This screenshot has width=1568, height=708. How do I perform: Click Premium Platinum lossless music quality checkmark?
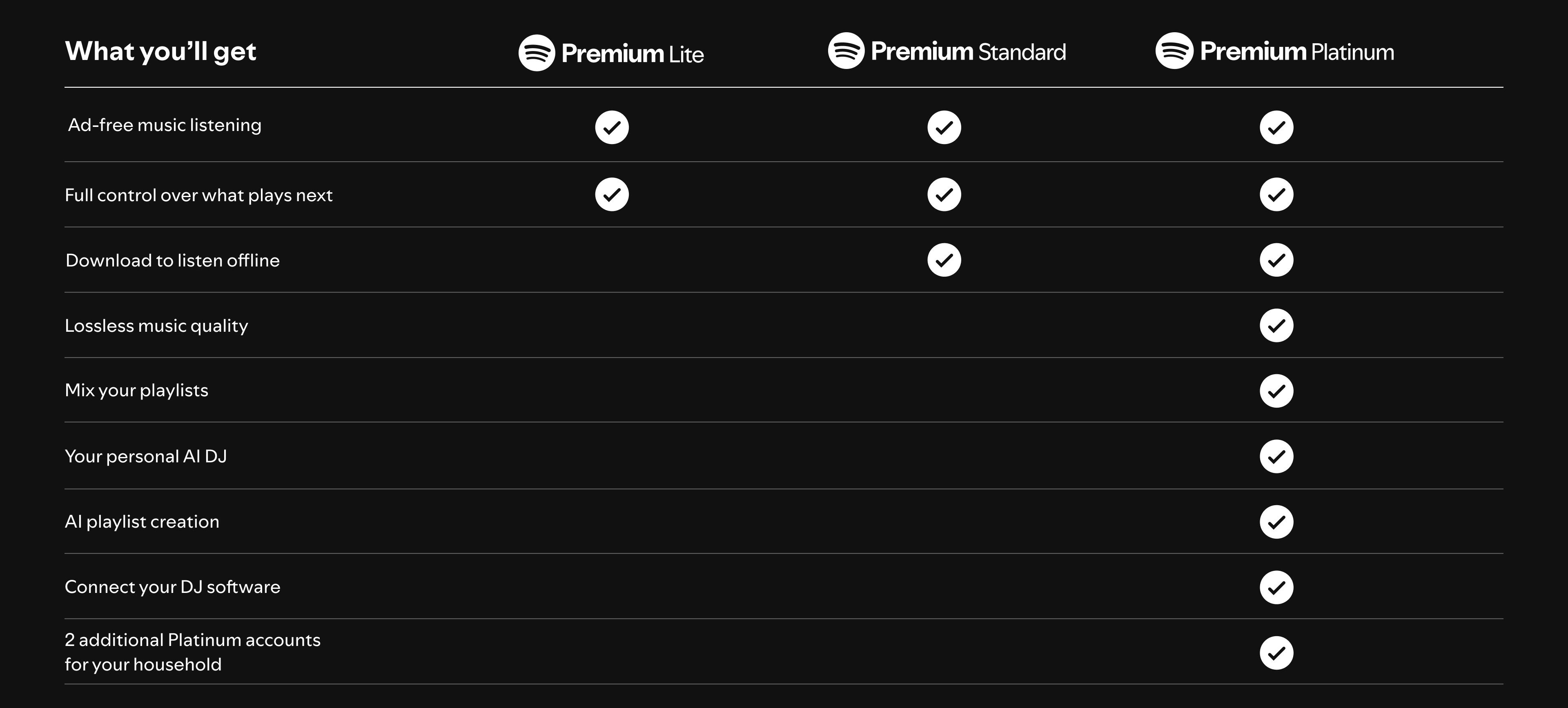(1276, 326)
